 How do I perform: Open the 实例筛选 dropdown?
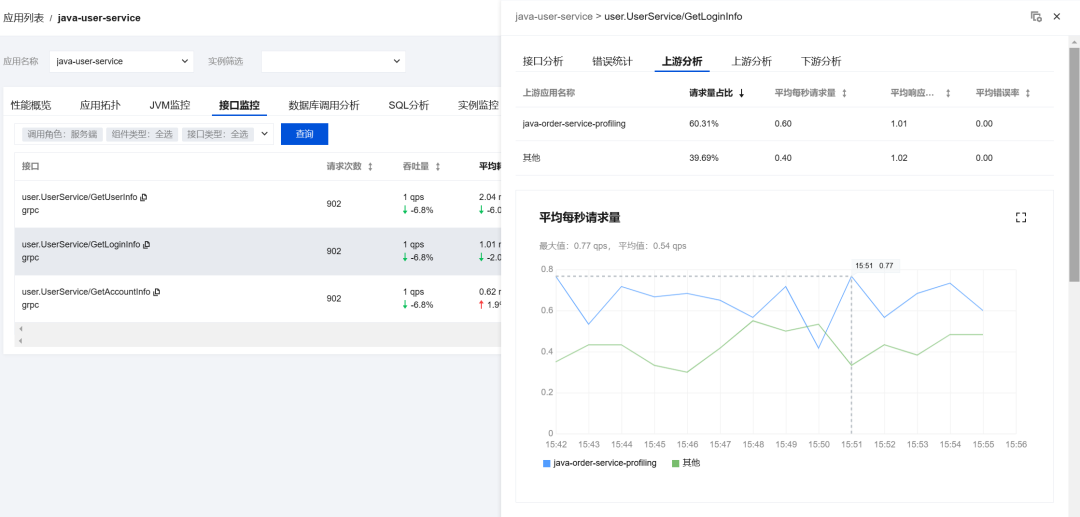pos(333,61)
